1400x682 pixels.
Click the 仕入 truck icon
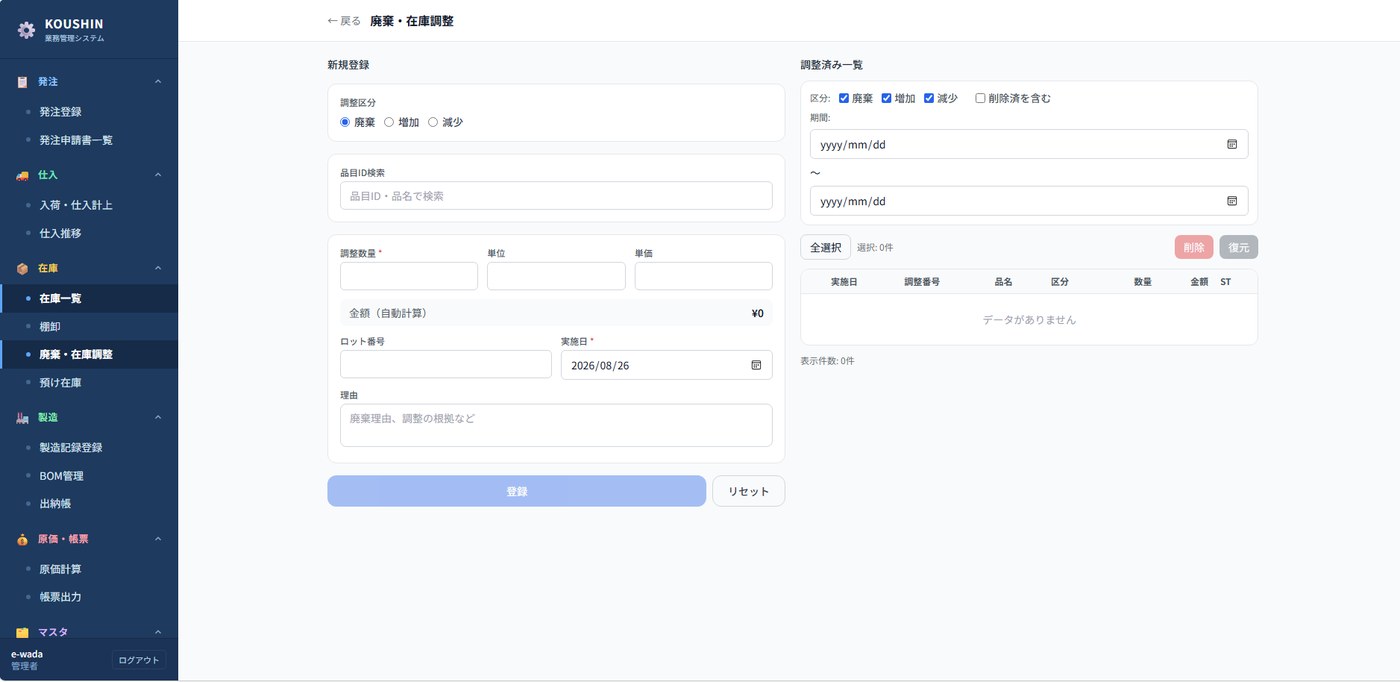[22, 175]
